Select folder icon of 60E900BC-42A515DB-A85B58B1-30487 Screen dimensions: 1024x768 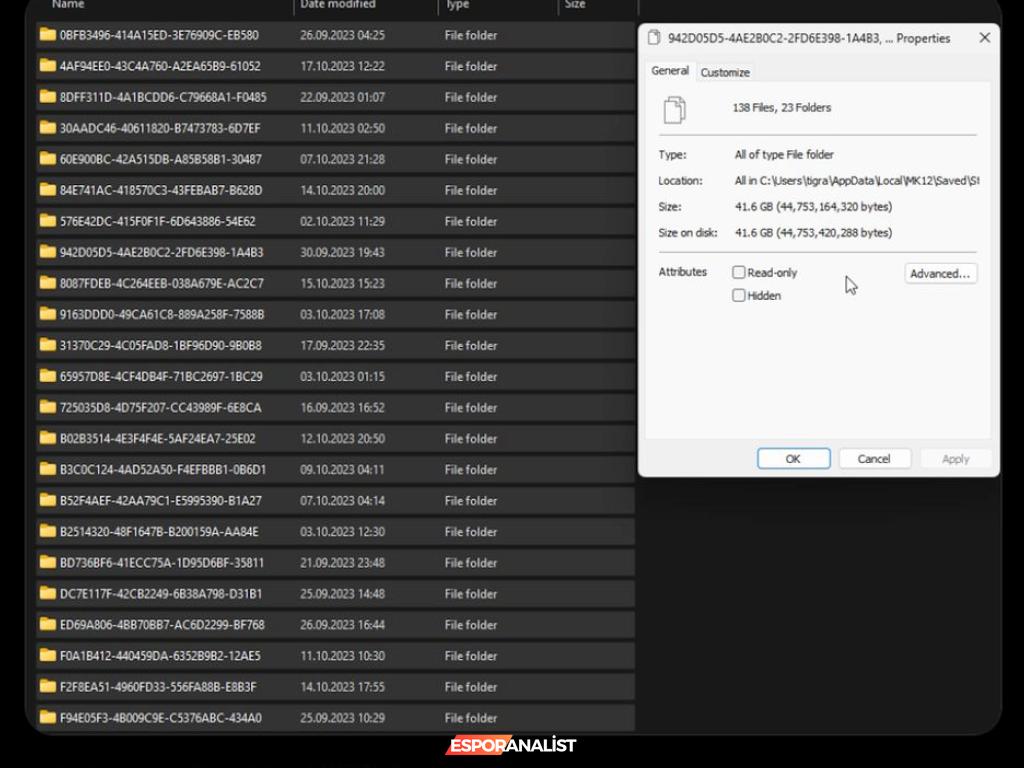pos(47,159)
